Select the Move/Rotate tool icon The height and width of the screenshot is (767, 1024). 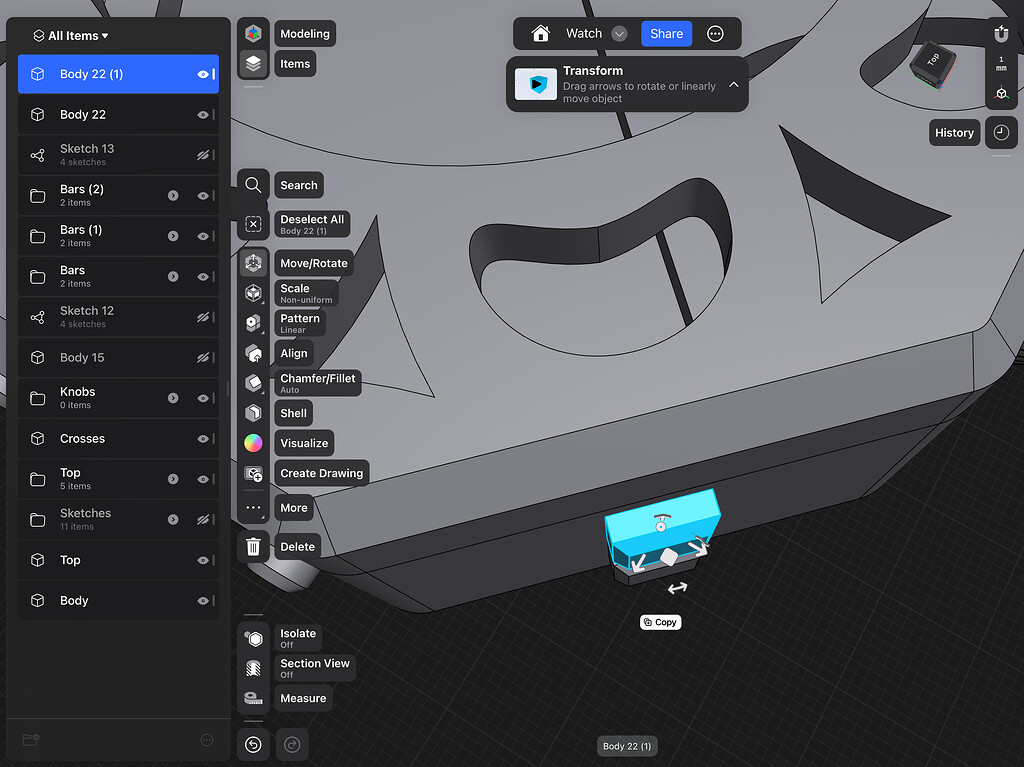tap(253, 263)
